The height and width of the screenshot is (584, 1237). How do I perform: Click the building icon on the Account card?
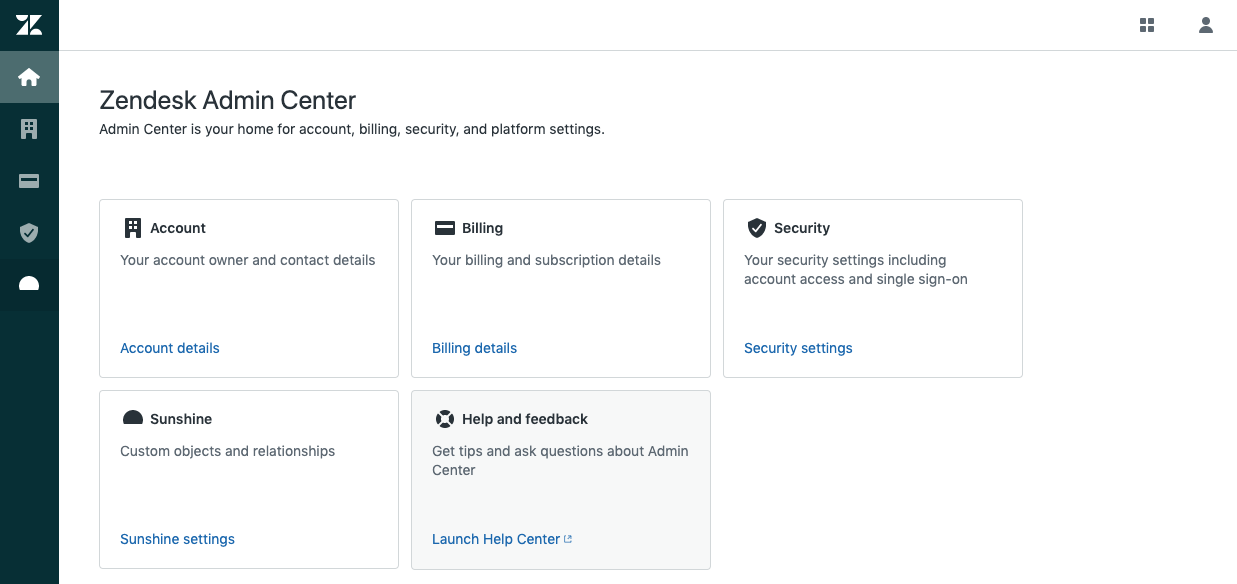pyautogui.click(x=132, y=227)
